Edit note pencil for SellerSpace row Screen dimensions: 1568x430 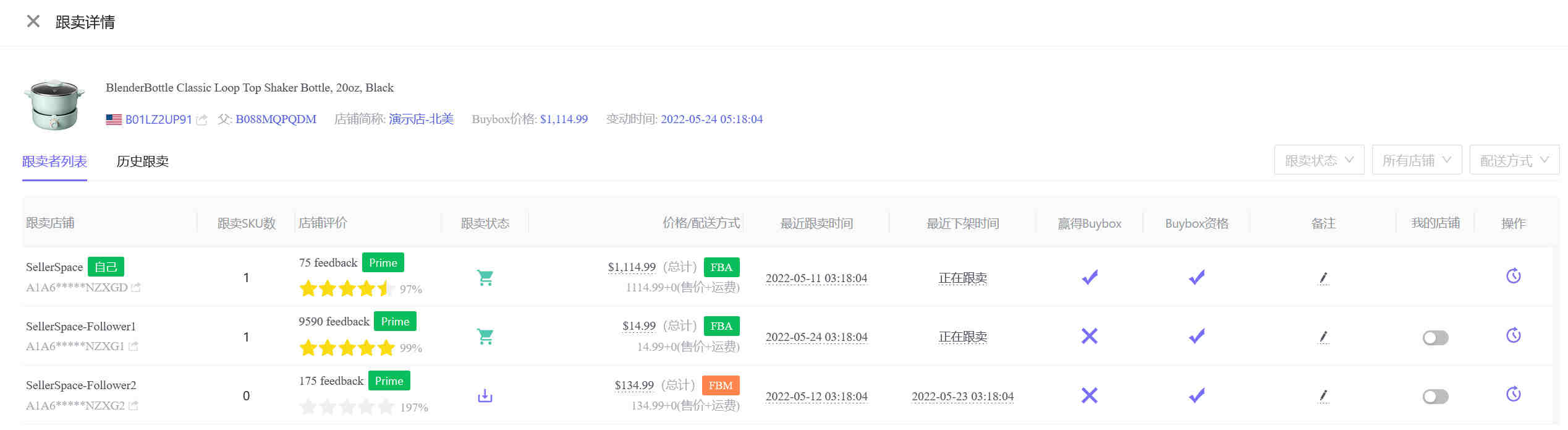1323,278
